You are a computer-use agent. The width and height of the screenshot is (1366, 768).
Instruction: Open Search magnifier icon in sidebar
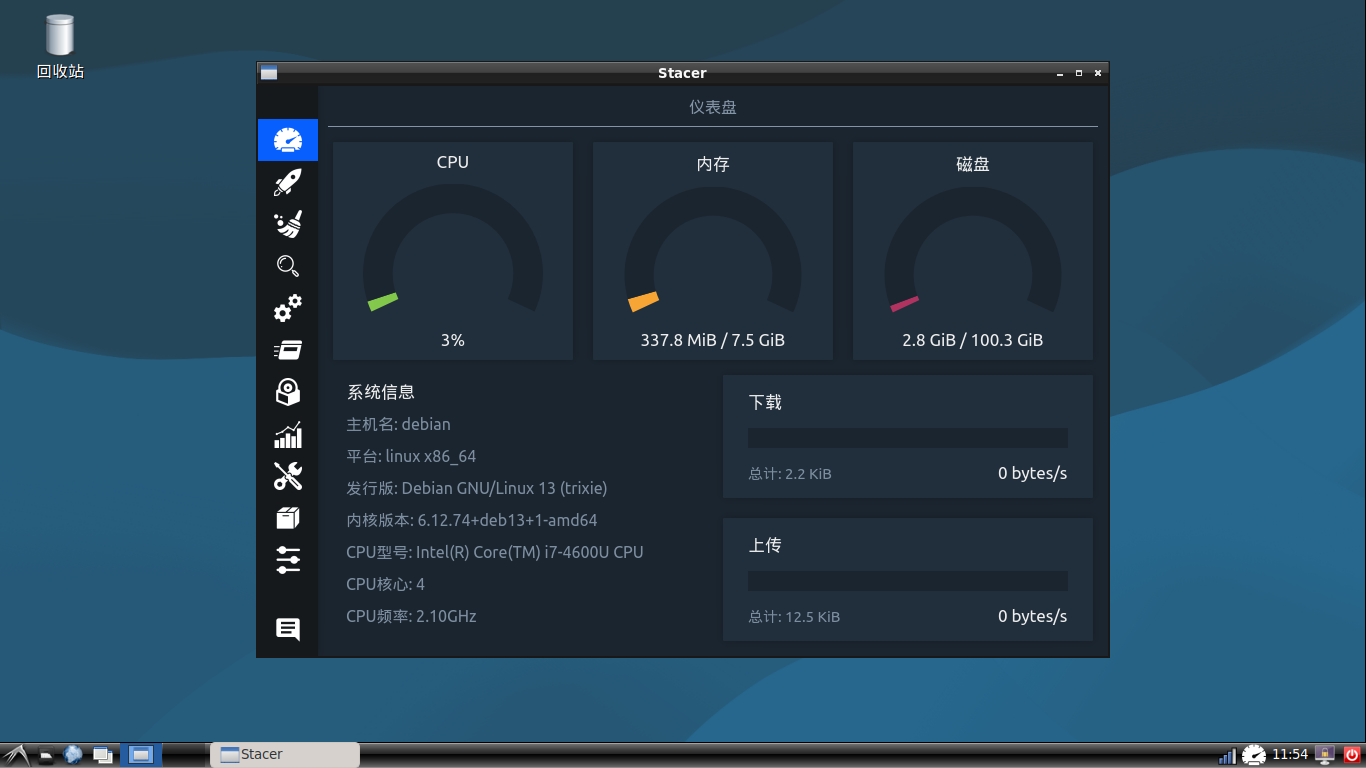288,266
